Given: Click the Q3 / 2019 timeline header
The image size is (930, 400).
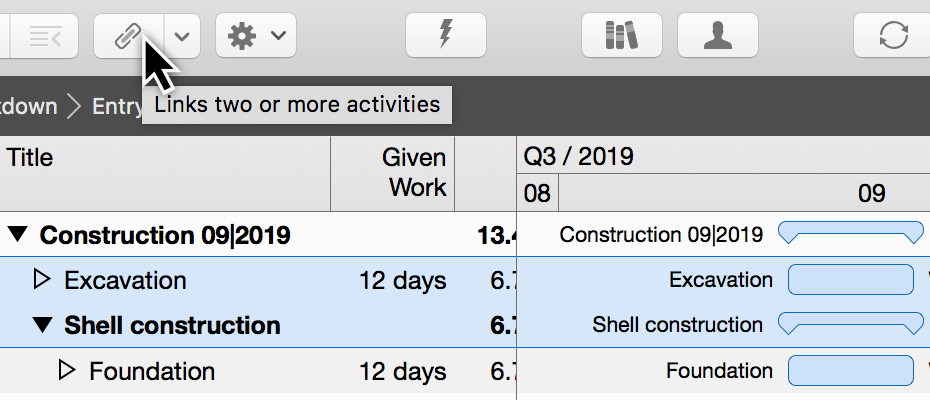Looking at the screenshot, I should pyautogui.click(x=578, y=157).
